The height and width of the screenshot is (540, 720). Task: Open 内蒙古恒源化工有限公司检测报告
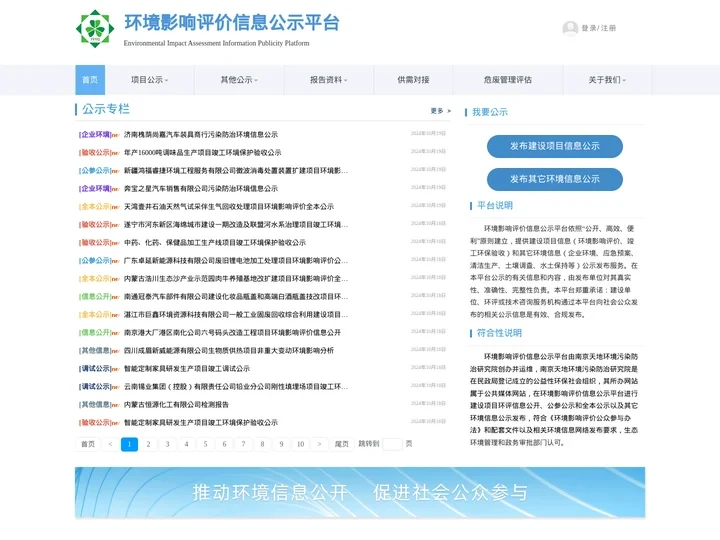[176, 405]
